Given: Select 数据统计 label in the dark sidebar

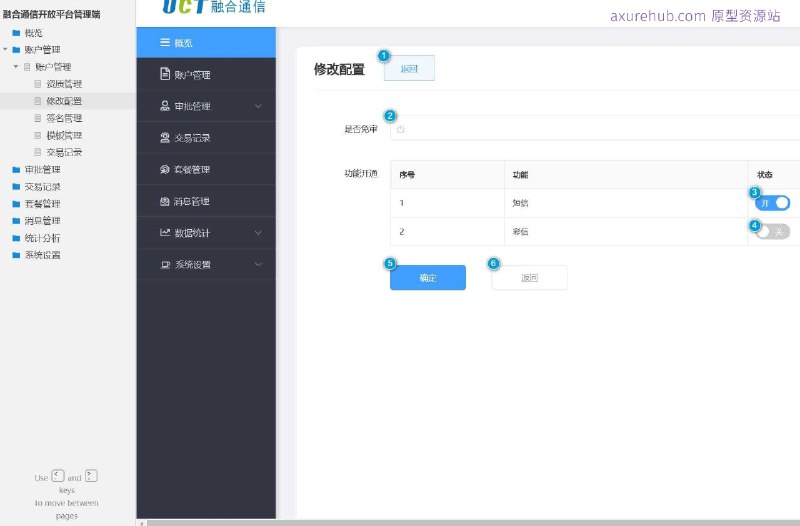Looking at the screenshot, I should pos(192,233).
